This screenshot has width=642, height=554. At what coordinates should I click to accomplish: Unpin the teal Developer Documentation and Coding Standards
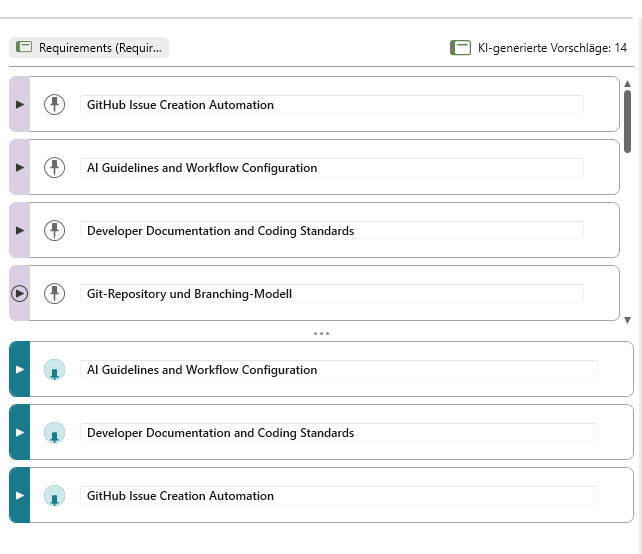pyautogui.click(x=54, y=432)
